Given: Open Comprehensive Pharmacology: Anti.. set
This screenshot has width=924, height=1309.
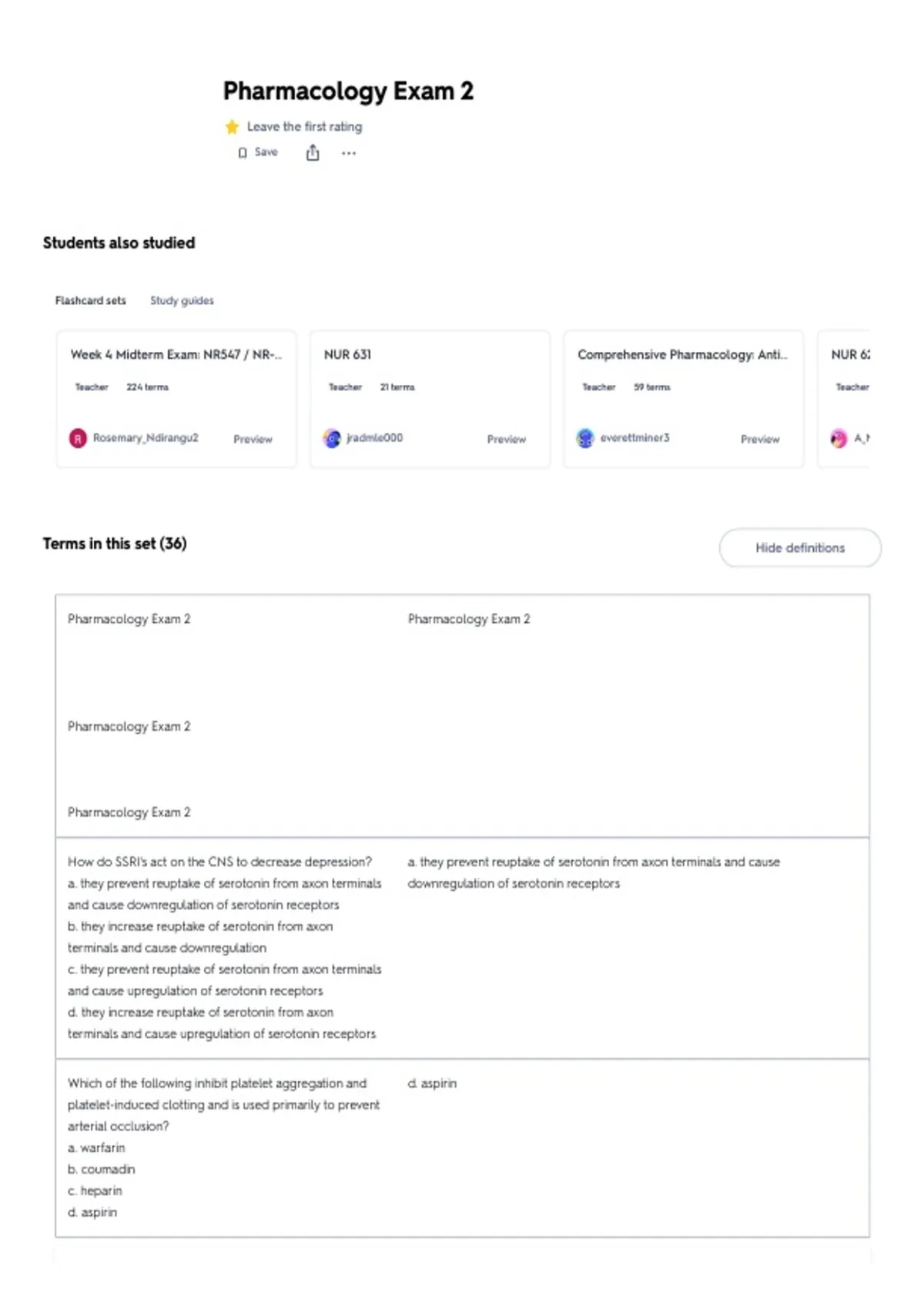Looking at the screenshot, I should pos(682,354).
